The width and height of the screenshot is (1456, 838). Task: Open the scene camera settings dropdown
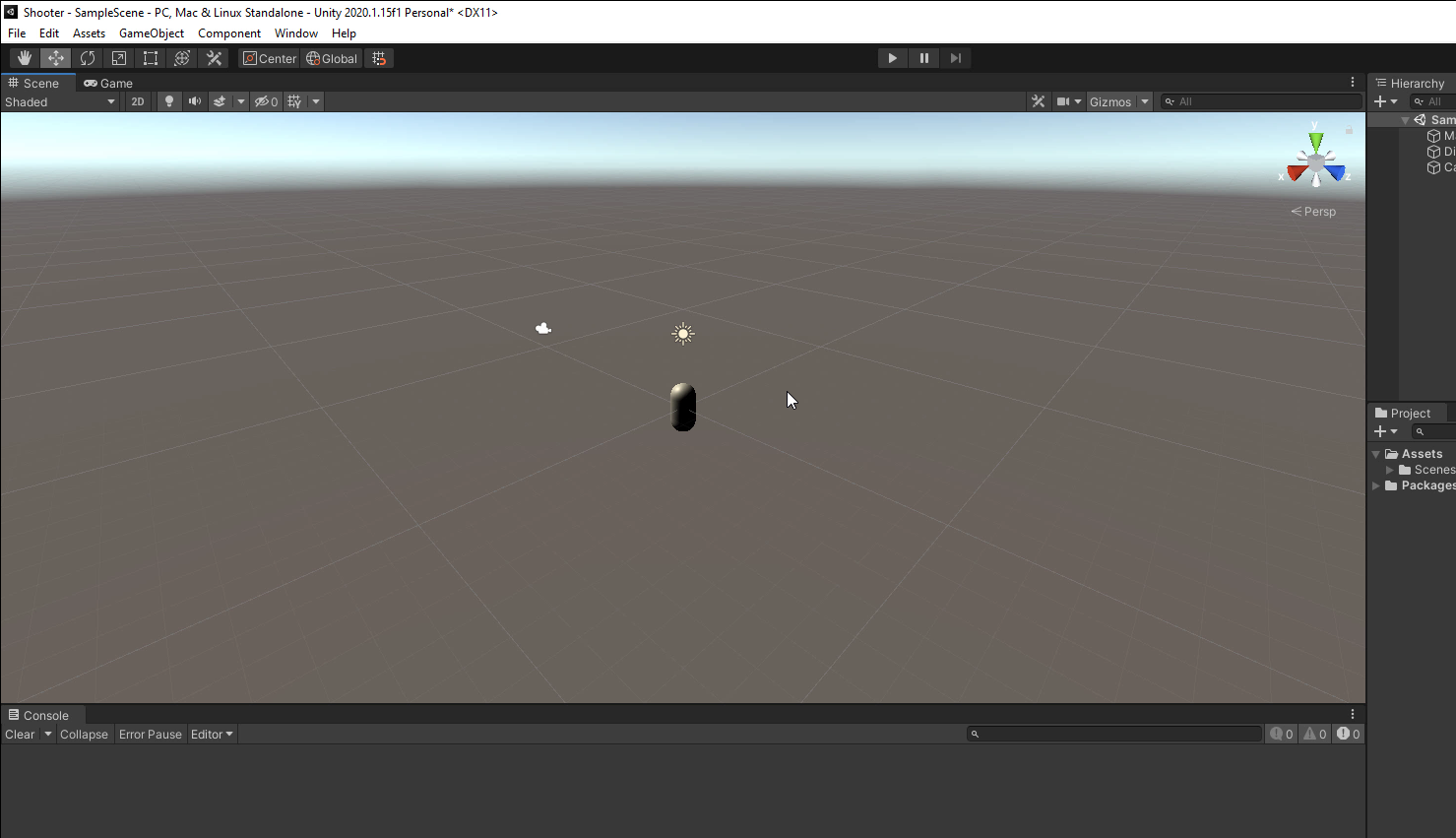click(x=1069, y=101)
